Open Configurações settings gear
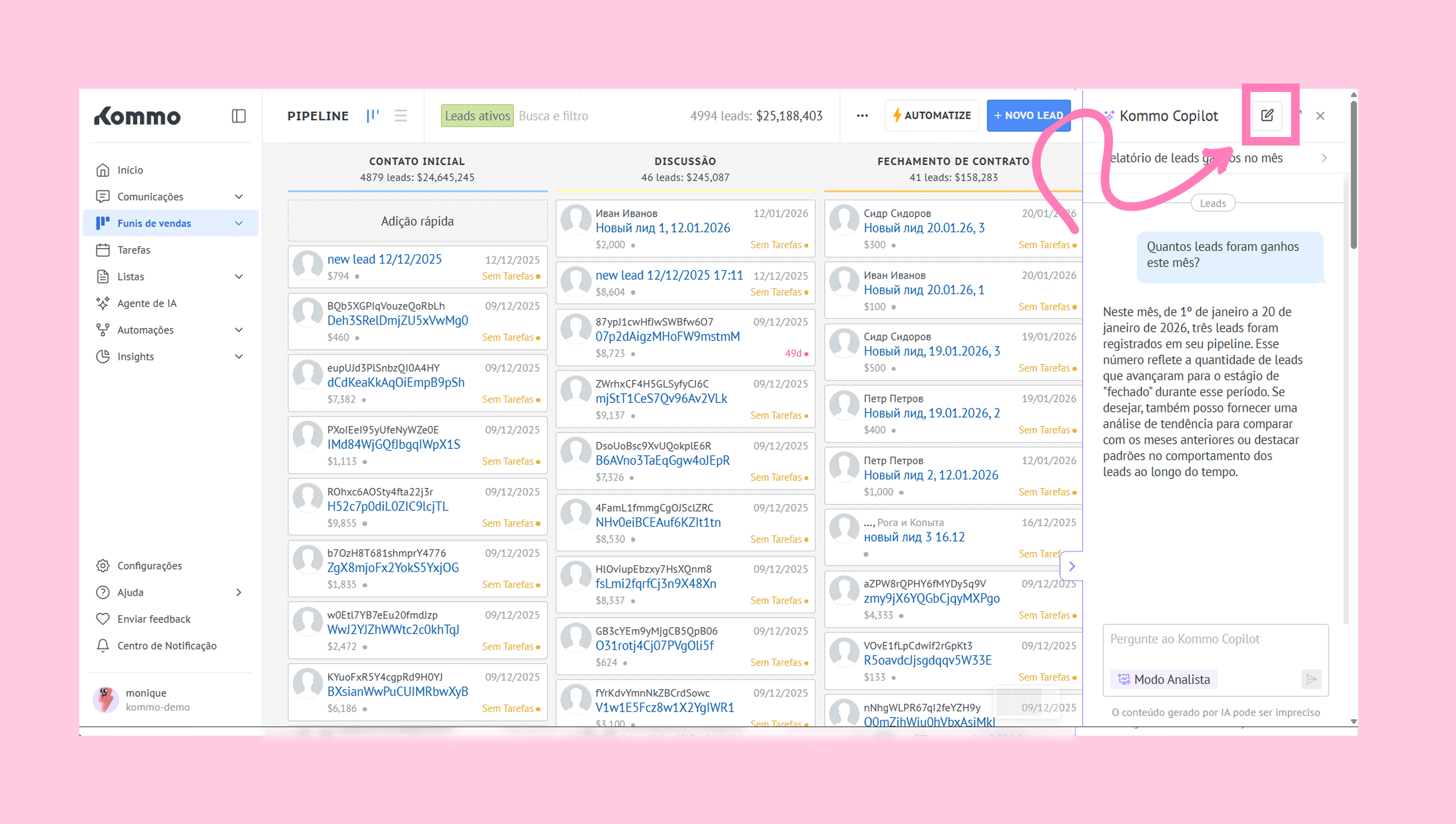Screen dimensions: 1456x824 (x=103, y=566)
